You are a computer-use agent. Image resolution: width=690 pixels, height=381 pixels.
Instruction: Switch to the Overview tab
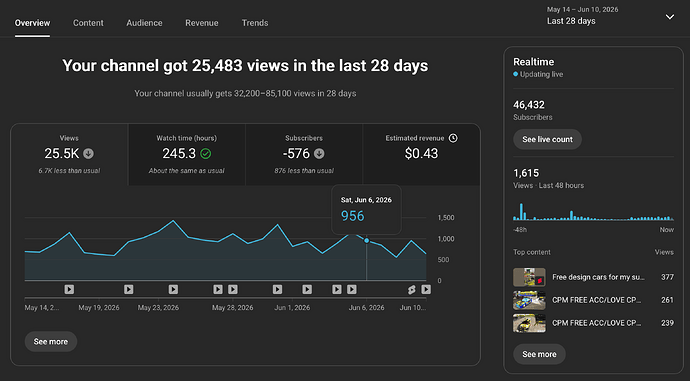32,23
